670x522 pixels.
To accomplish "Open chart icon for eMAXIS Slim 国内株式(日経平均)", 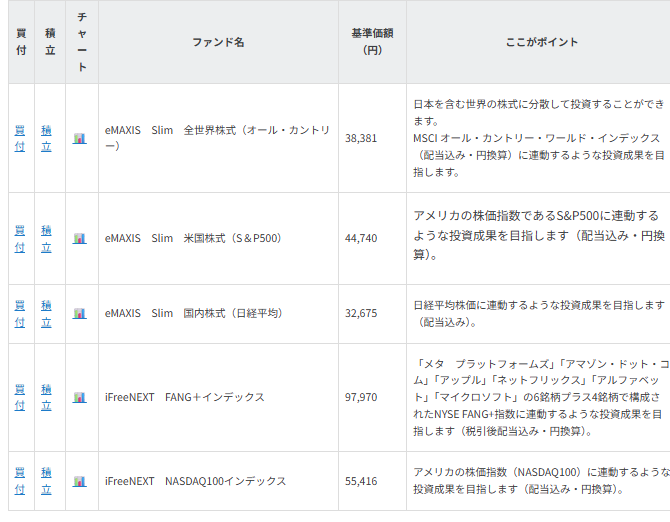I will (x=79, y=314).
